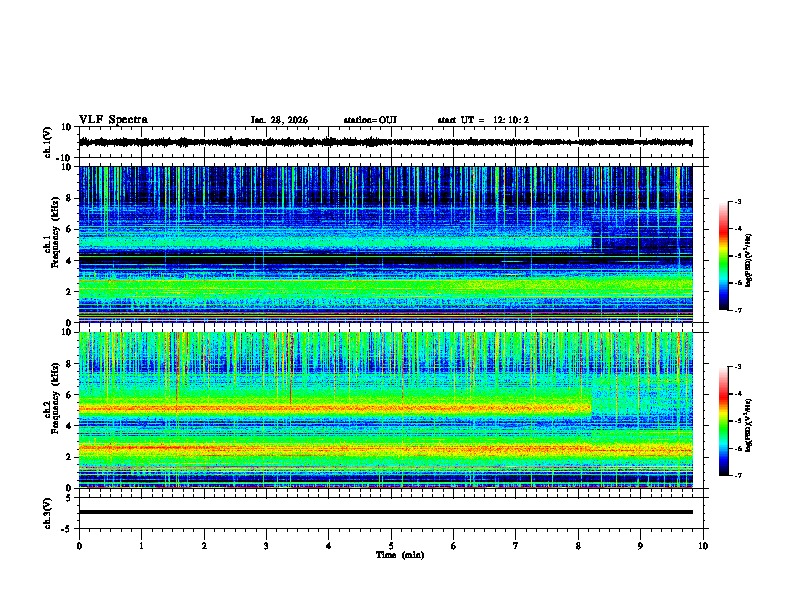This screenshot has width=792, height=612.
Task: Click time axis tick label 4
Action: pyautogui.click(x=329, y=546)
